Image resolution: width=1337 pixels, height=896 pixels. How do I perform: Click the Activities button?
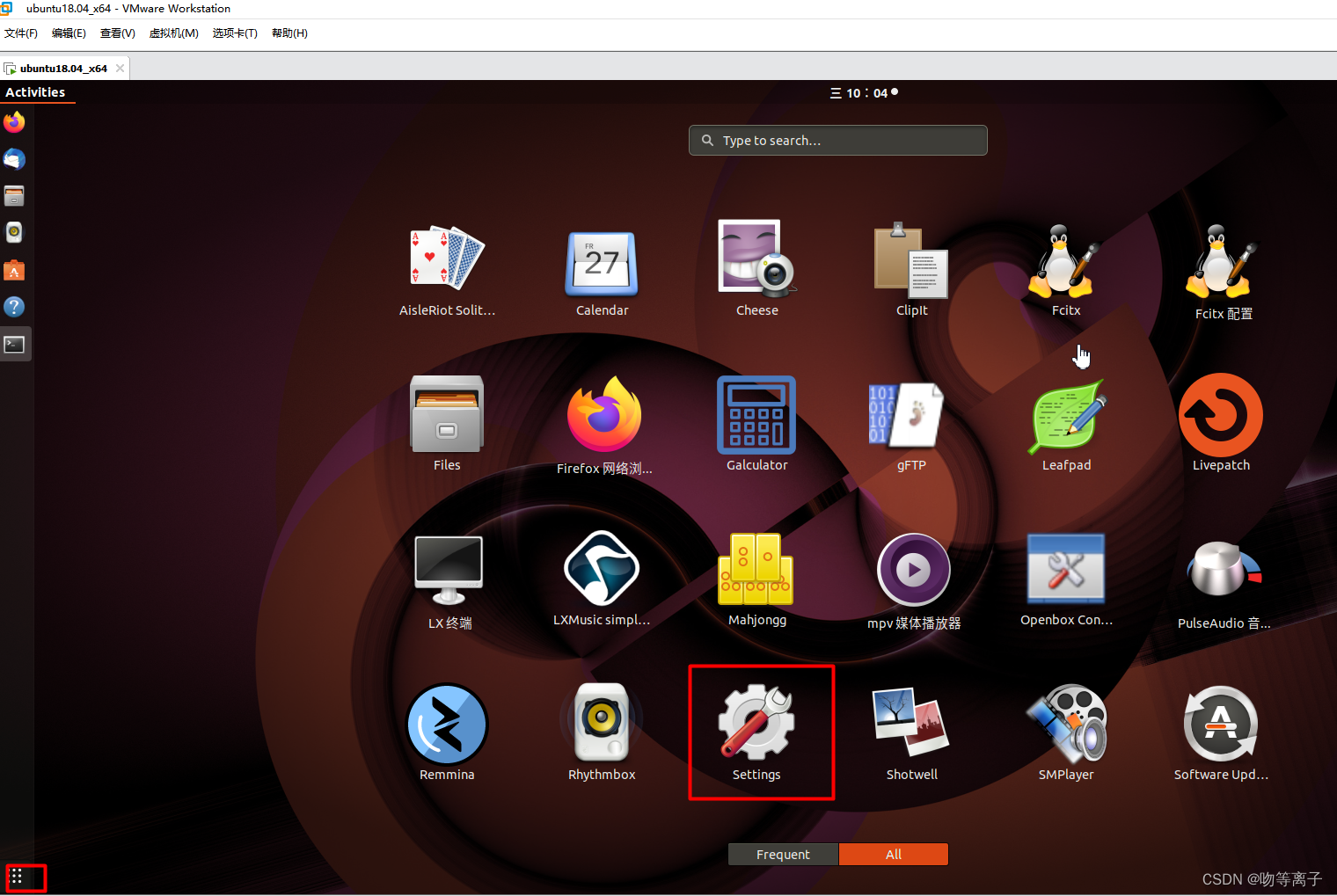35,92
